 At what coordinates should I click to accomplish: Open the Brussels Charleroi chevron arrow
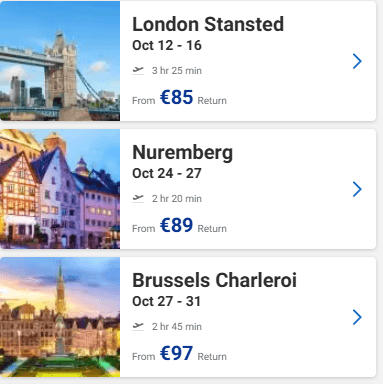click(357, 317)
